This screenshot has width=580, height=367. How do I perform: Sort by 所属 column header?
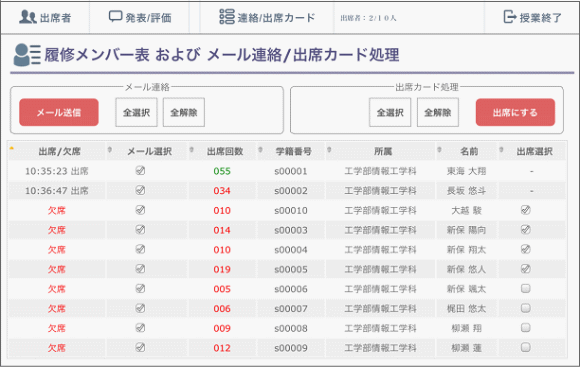[381, 151]
